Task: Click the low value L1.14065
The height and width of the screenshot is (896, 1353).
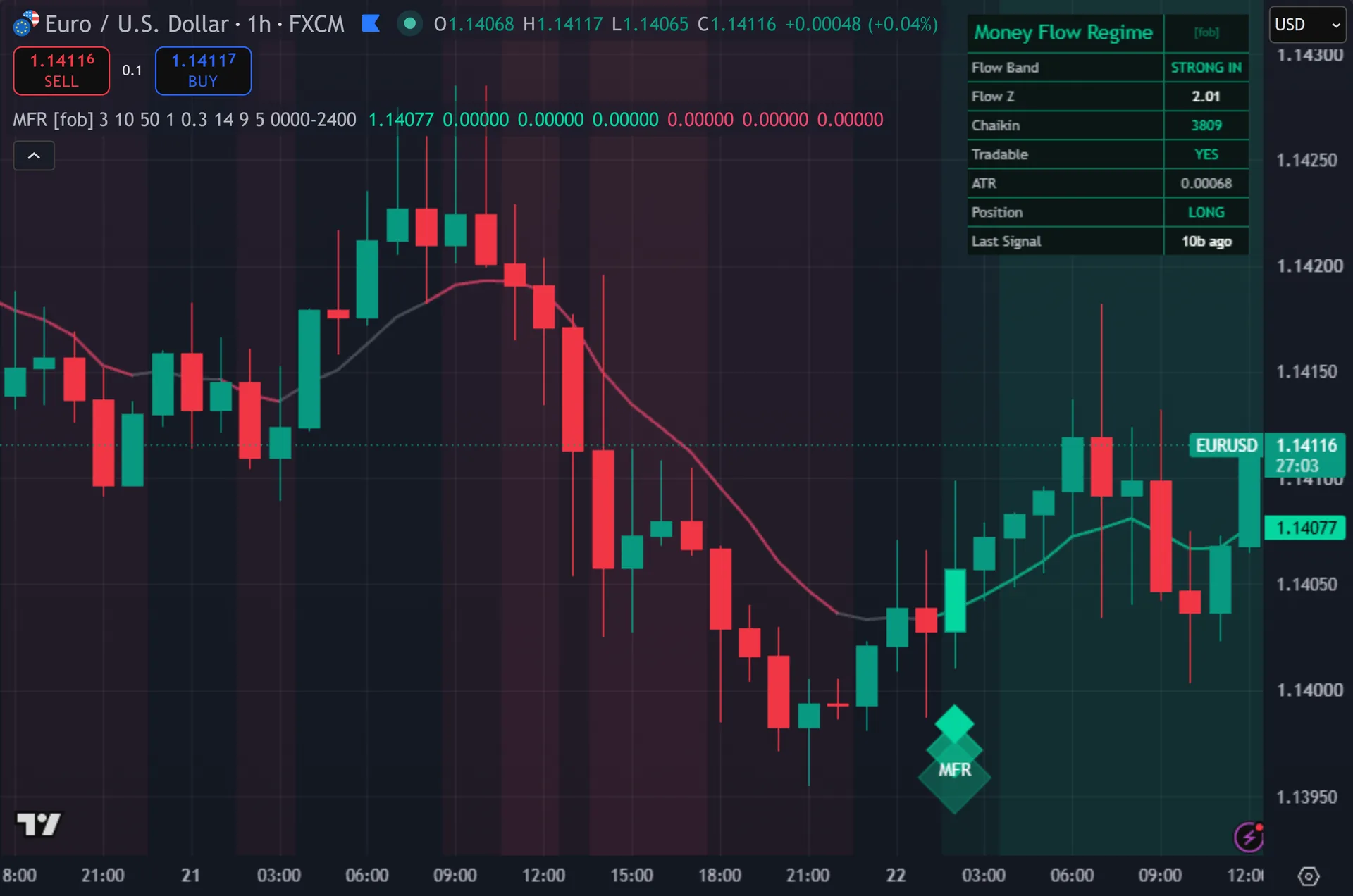Action: [650, 25]
